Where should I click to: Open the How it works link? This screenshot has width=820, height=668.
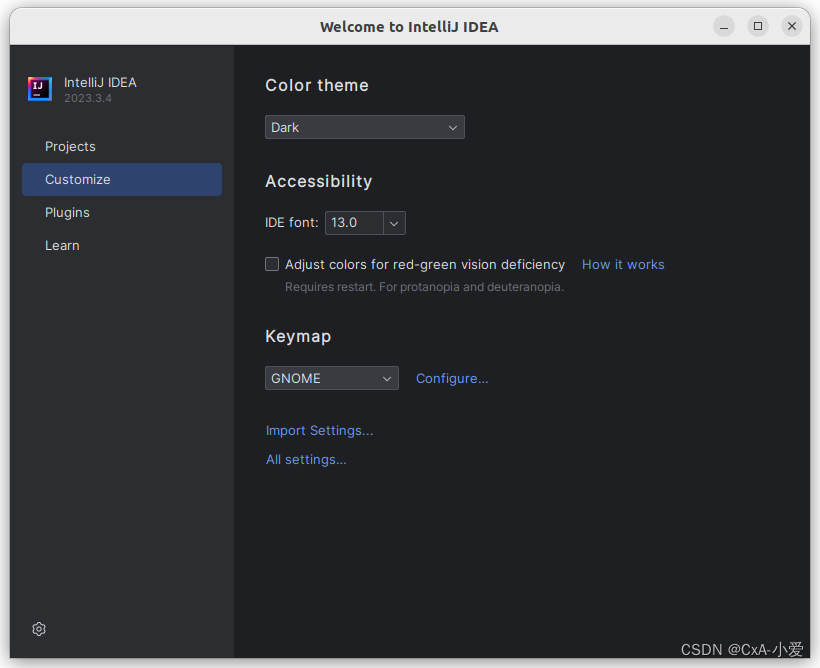(623, 265)
